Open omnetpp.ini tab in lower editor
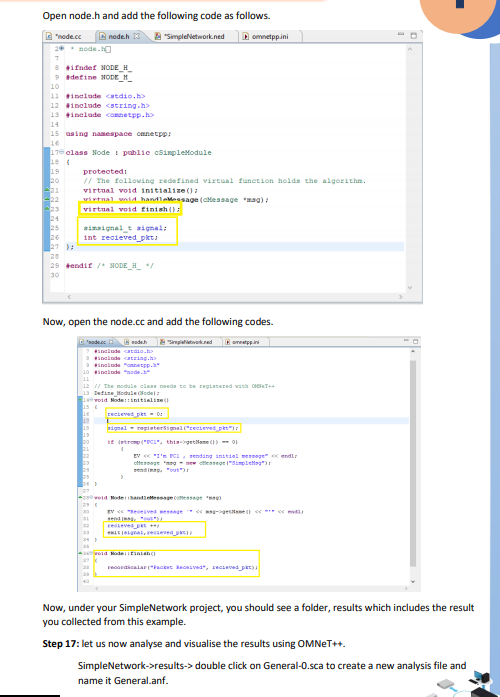Viewport: 500px width, 697px height. coord(245,342)
